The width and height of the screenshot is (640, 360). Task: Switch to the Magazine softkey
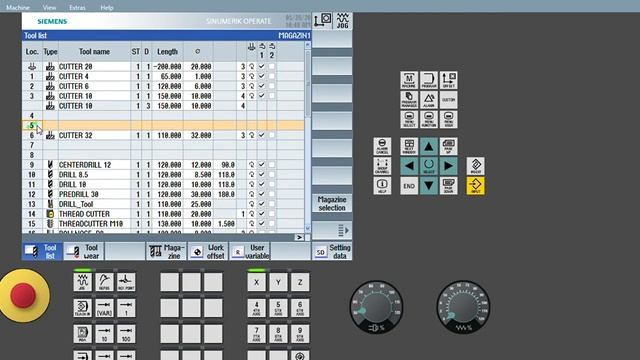tap(167, 251)
